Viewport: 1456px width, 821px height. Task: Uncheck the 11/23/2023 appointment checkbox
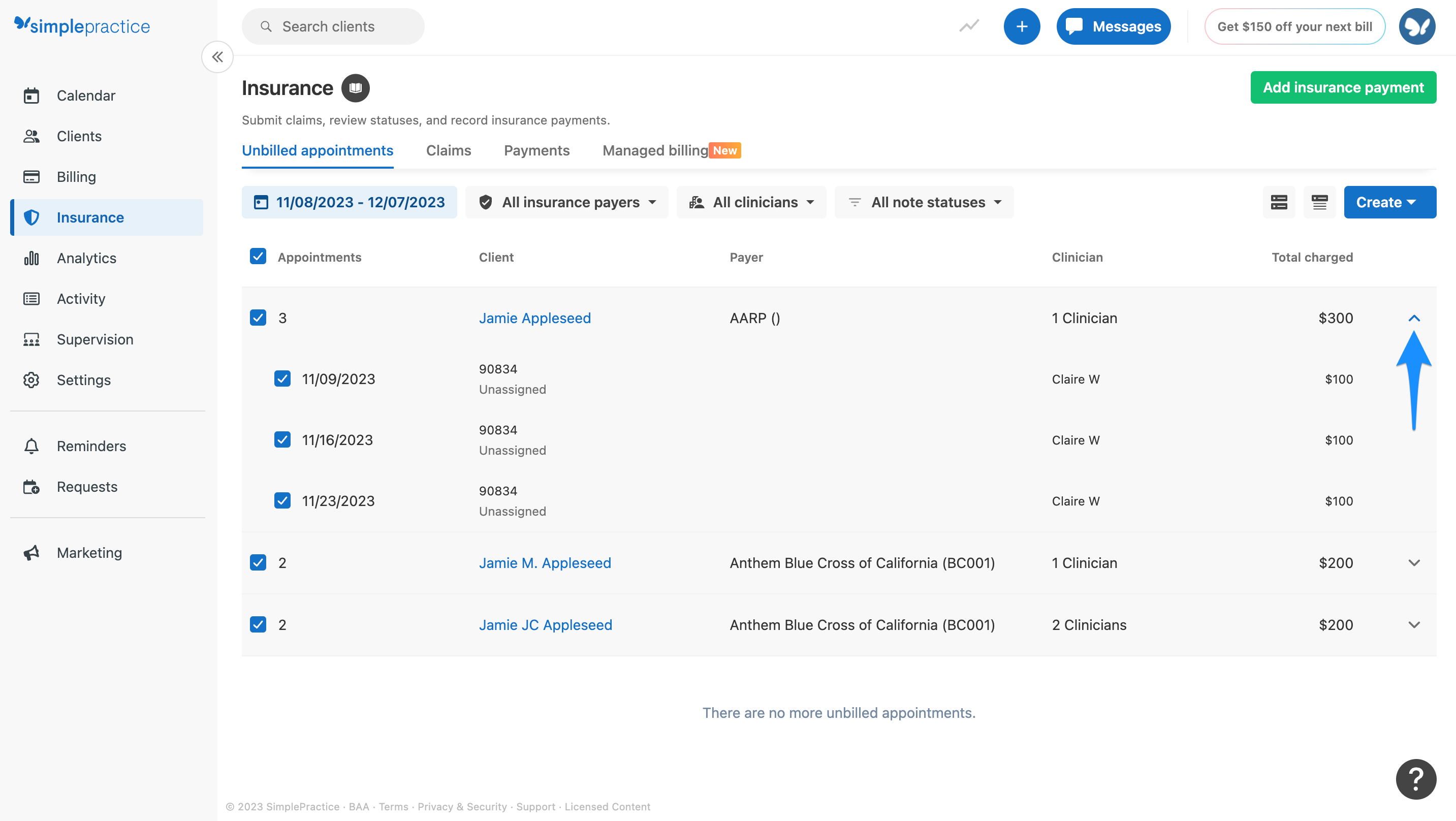tap(282, 501)
